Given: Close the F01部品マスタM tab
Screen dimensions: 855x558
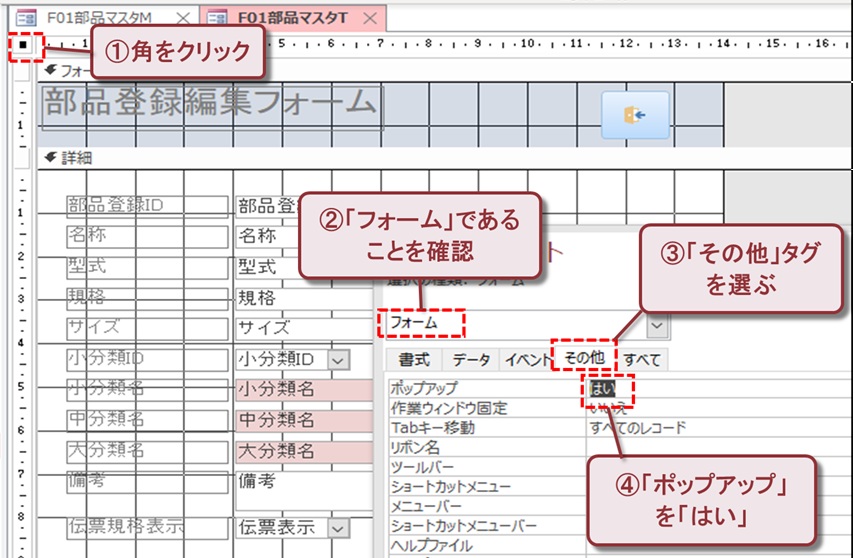Looking at the screenshot, I should click(182, 18).
